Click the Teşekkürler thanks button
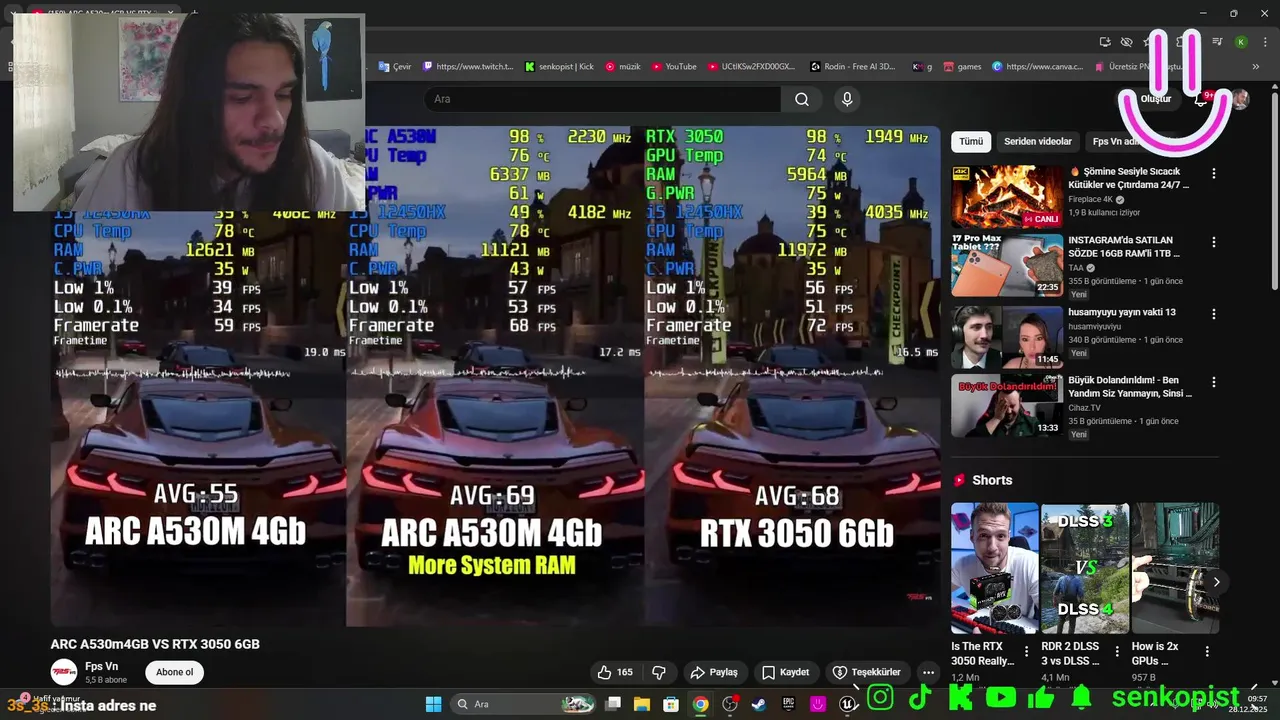1280x720 pixels. [867, 672]
